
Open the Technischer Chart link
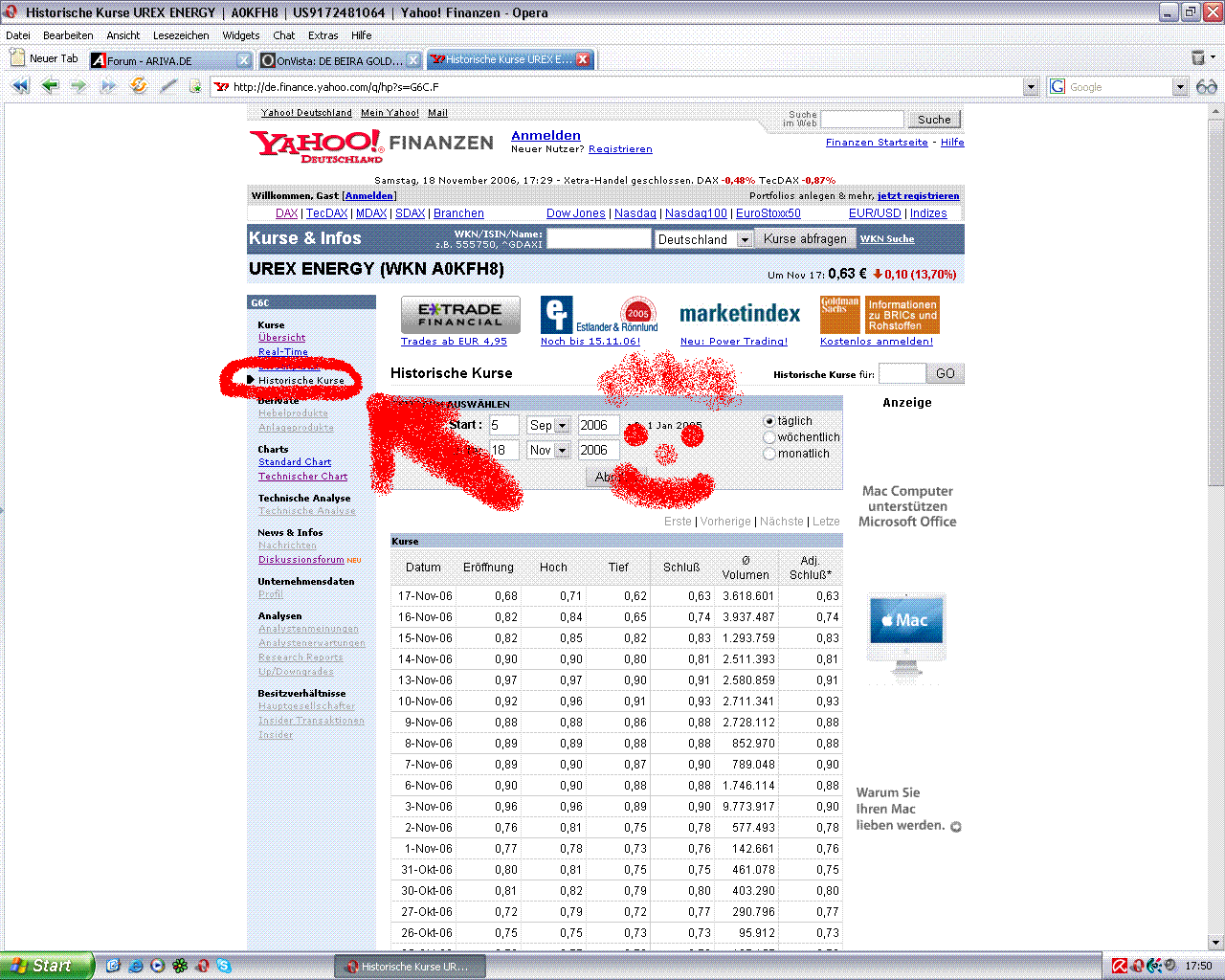tap(302, 477)
